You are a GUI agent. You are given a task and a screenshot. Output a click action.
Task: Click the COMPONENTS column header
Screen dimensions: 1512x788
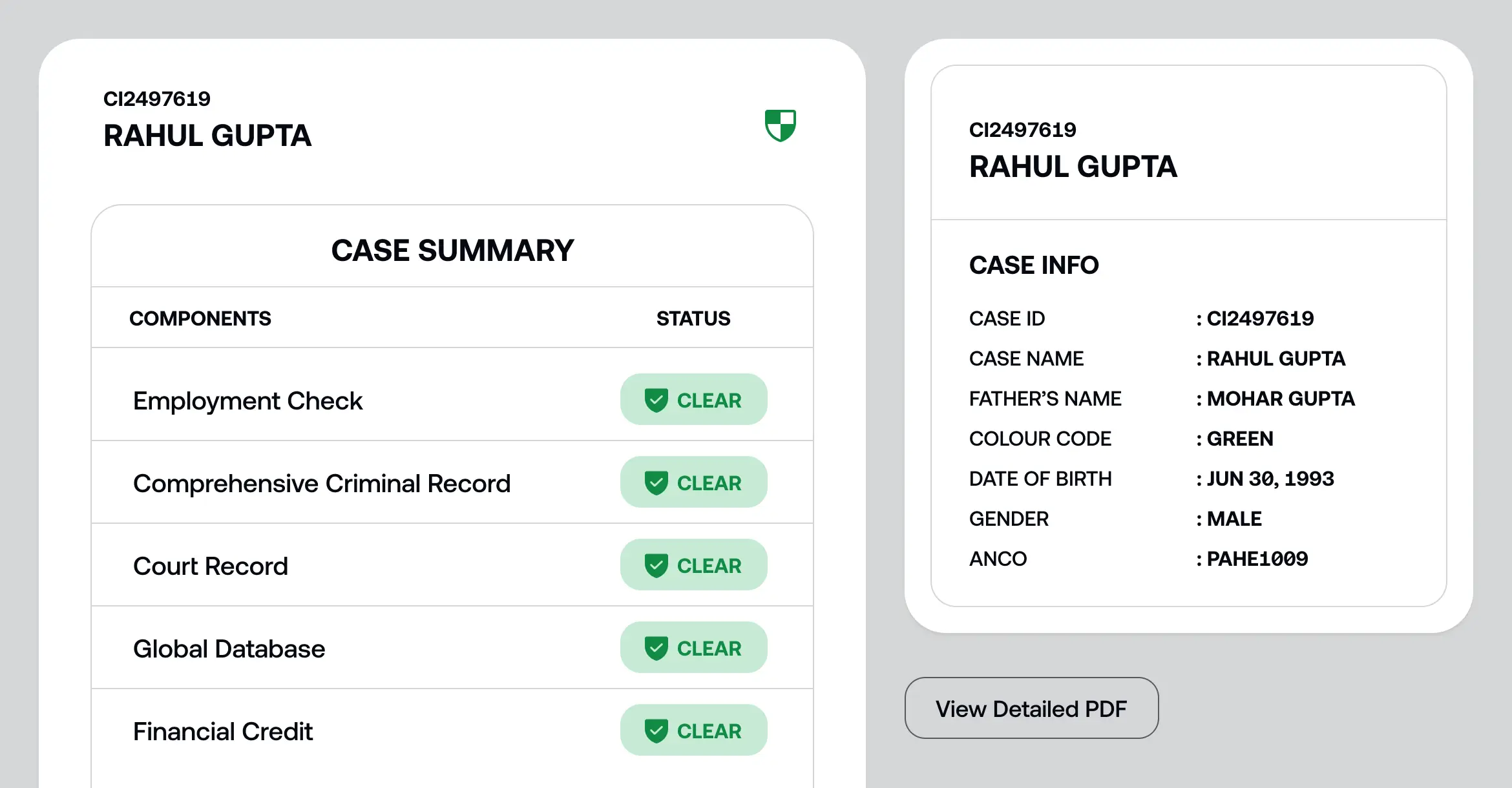pos(200,318)
